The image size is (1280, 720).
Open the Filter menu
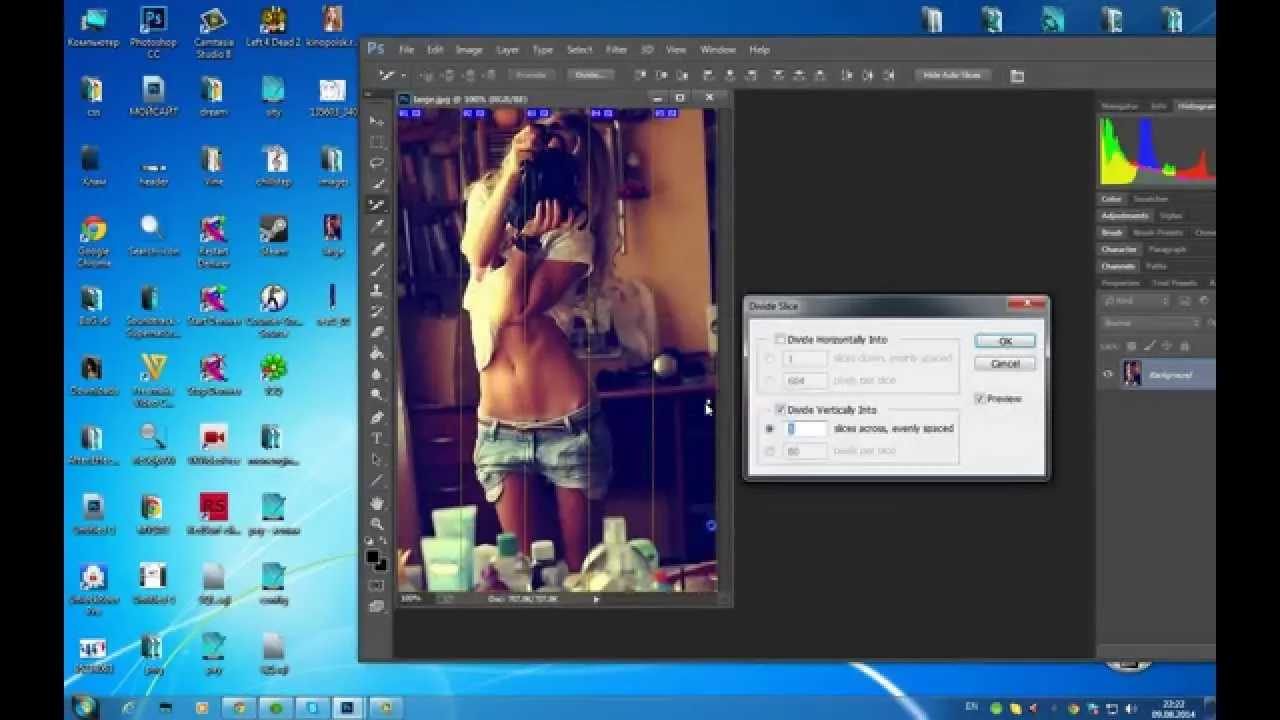(x=617, y=49)
